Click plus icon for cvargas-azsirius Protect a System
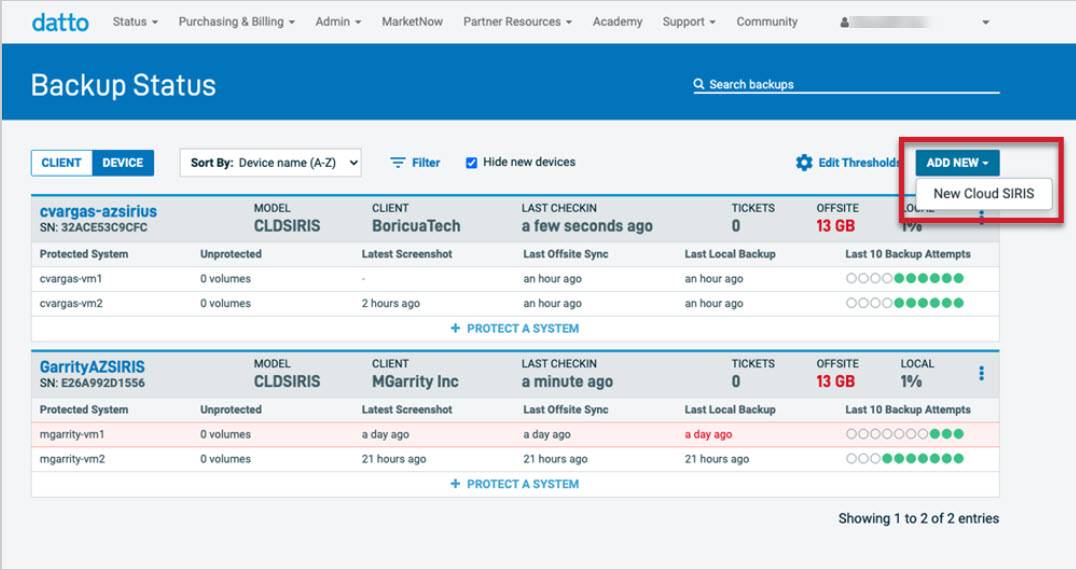Image resolution: width=1076 pixels, height=570 pixels. click(455, 329)
